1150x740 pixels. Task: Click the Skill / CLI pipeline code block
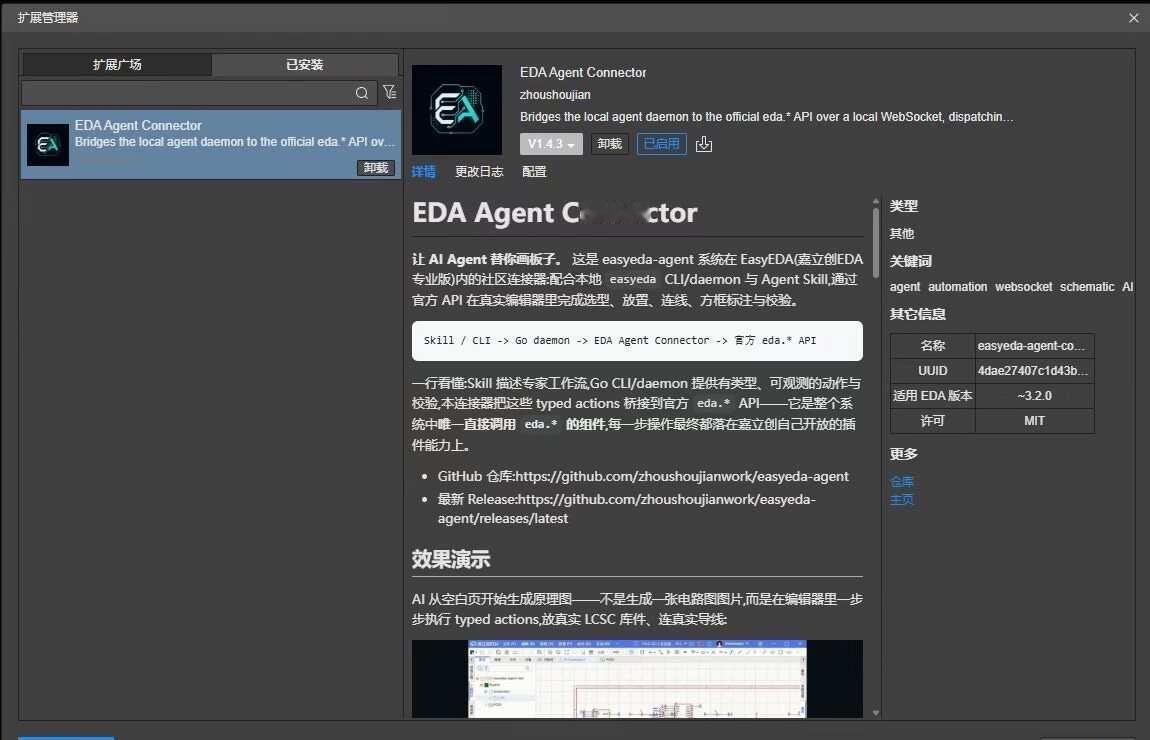637,341
